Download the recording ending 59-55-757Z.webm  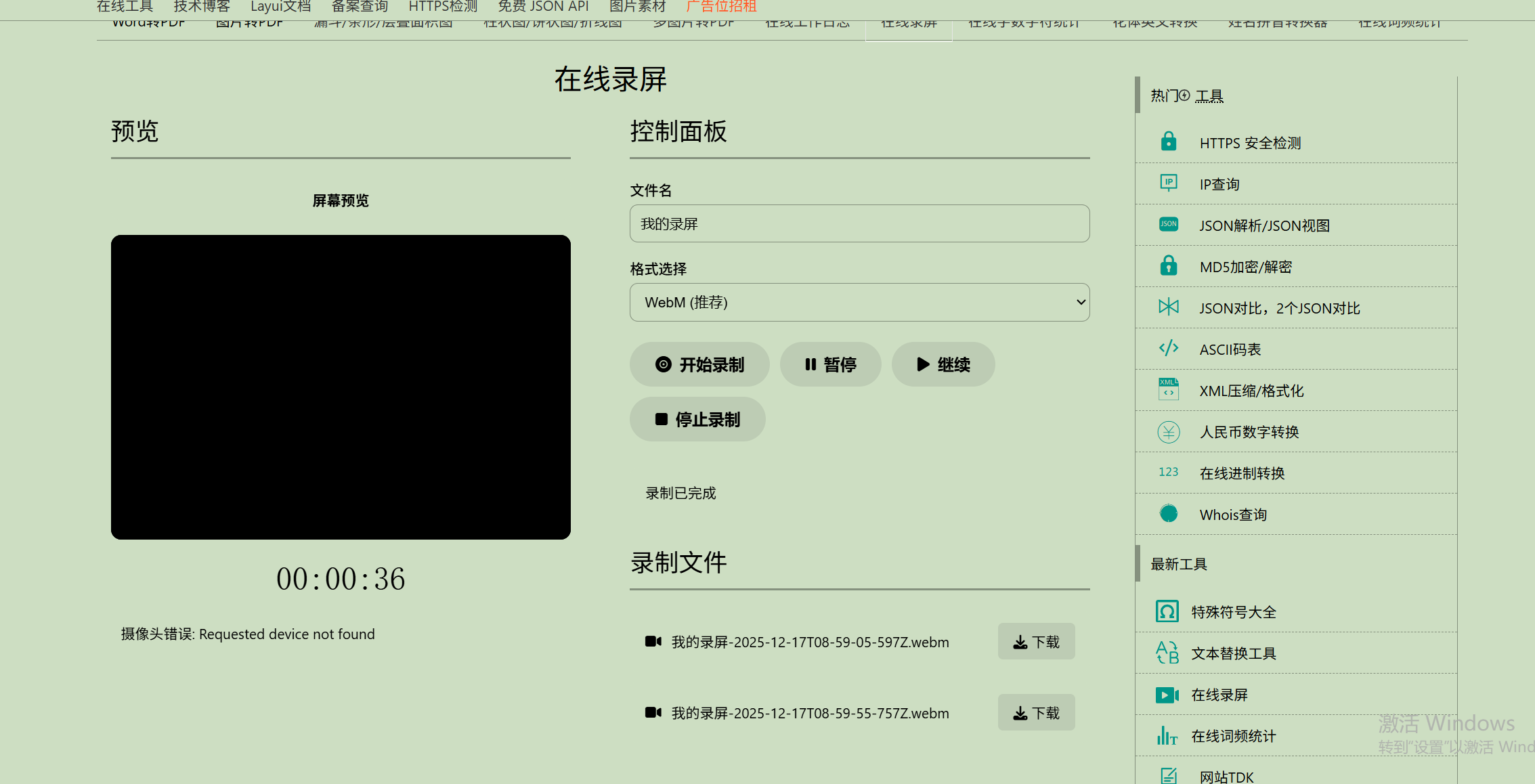click(1036, 713)
